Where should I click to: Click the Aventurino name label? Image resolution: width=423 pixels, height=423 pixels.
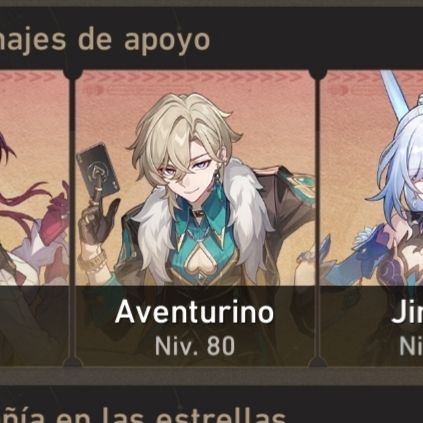pyautogui.click(x=195, y=312)
